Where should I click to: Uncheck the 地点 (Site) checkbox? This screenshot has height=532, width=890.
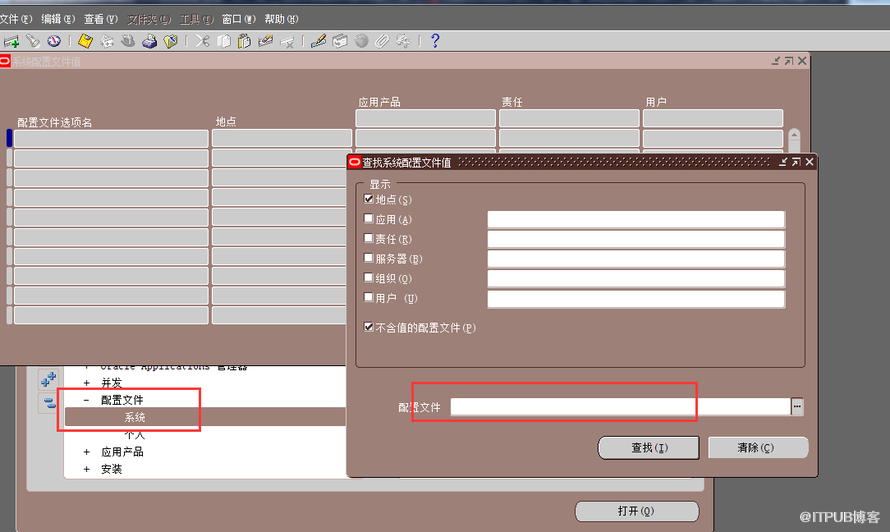[369, 200]
